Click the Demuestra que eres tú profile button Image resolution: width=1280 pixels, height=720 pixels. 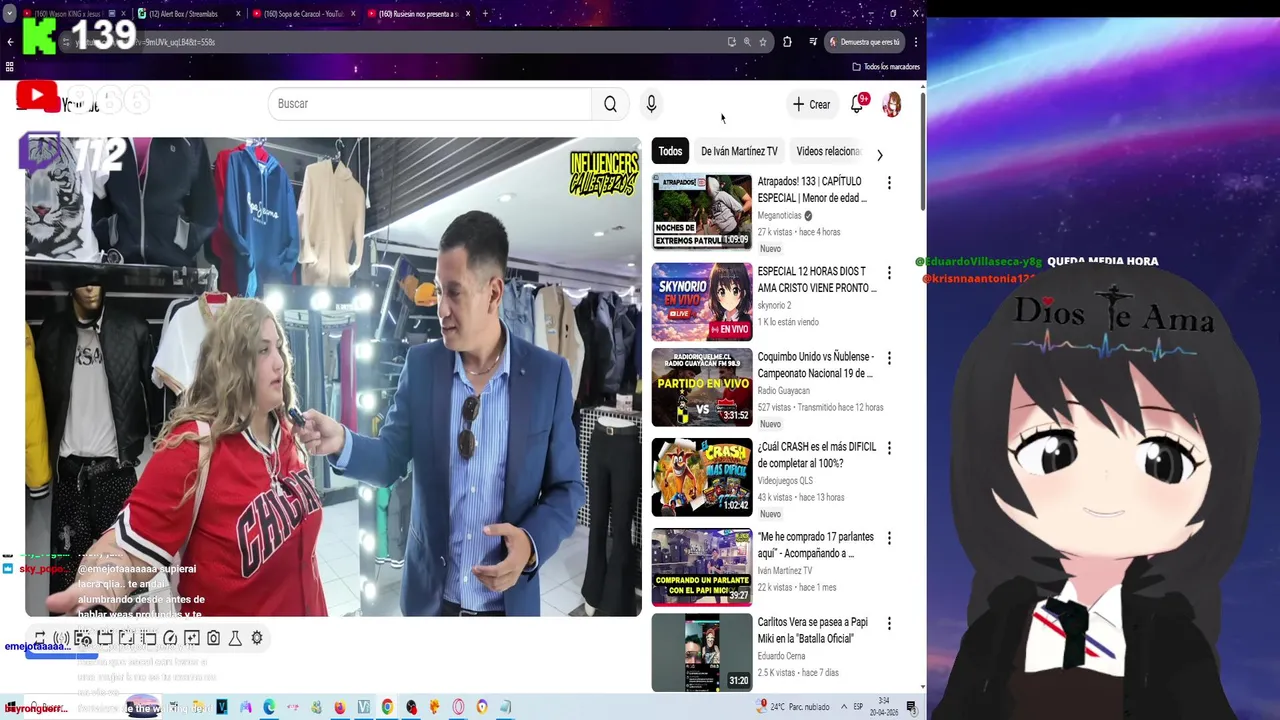pyautogui.click(x=865, y=42)
